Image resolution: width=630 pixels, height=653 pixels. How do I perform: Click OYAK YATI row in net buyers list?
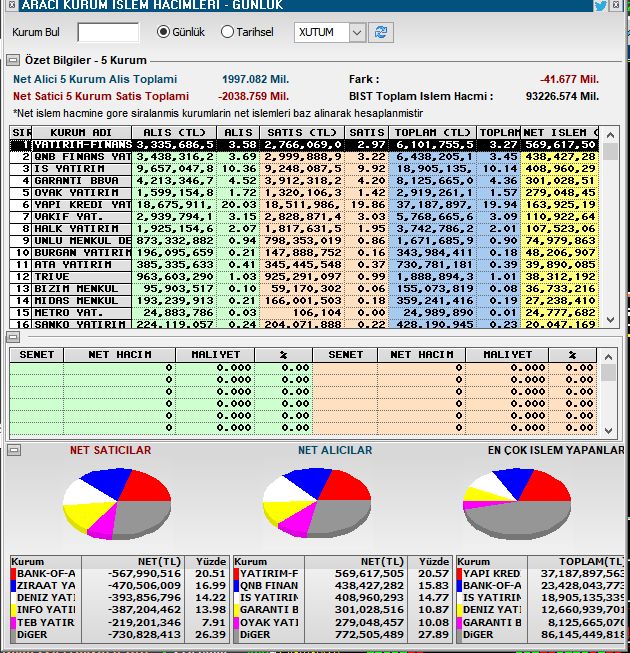tap(343, 623)
